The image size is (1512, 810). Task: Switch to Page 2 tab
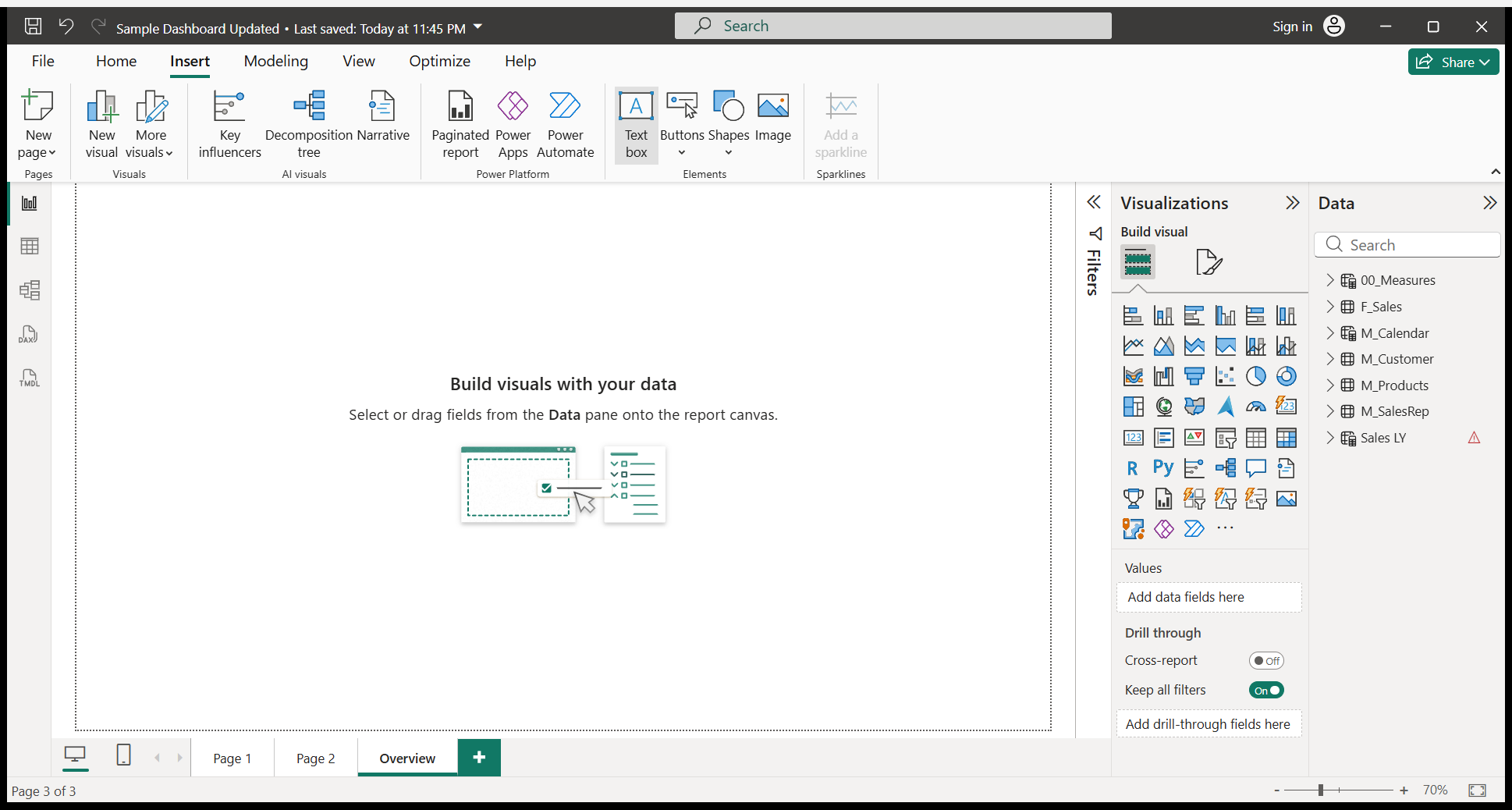pos(315,758)
